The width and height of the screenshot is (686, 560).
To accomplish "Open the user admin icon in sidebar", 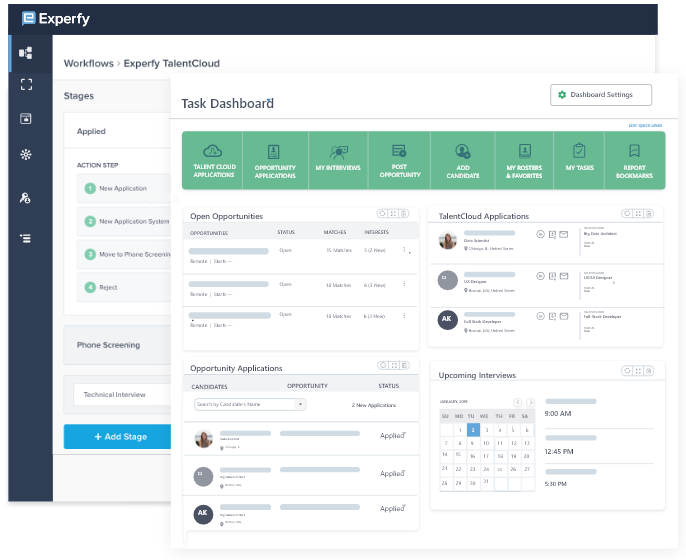I will coord(25,198).
